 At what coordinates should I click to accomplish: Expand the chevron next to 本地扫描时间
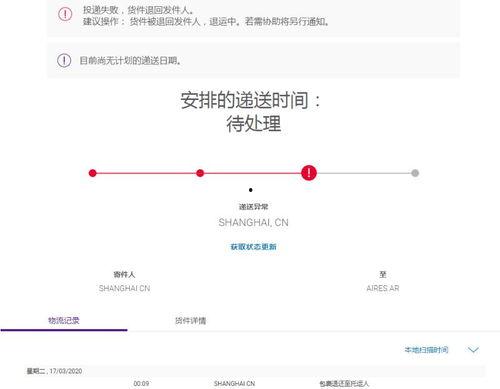point(473,350)
